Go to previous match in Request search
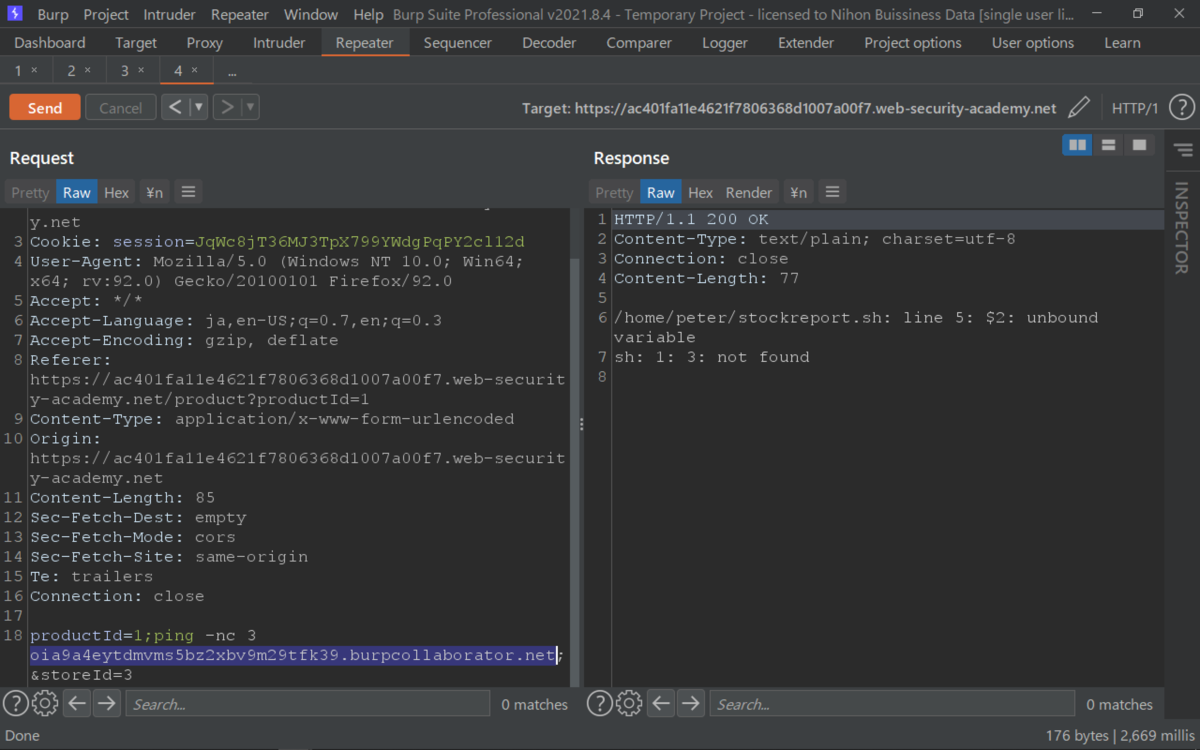This screenshot has width=1200, height=750. [77, 704]
